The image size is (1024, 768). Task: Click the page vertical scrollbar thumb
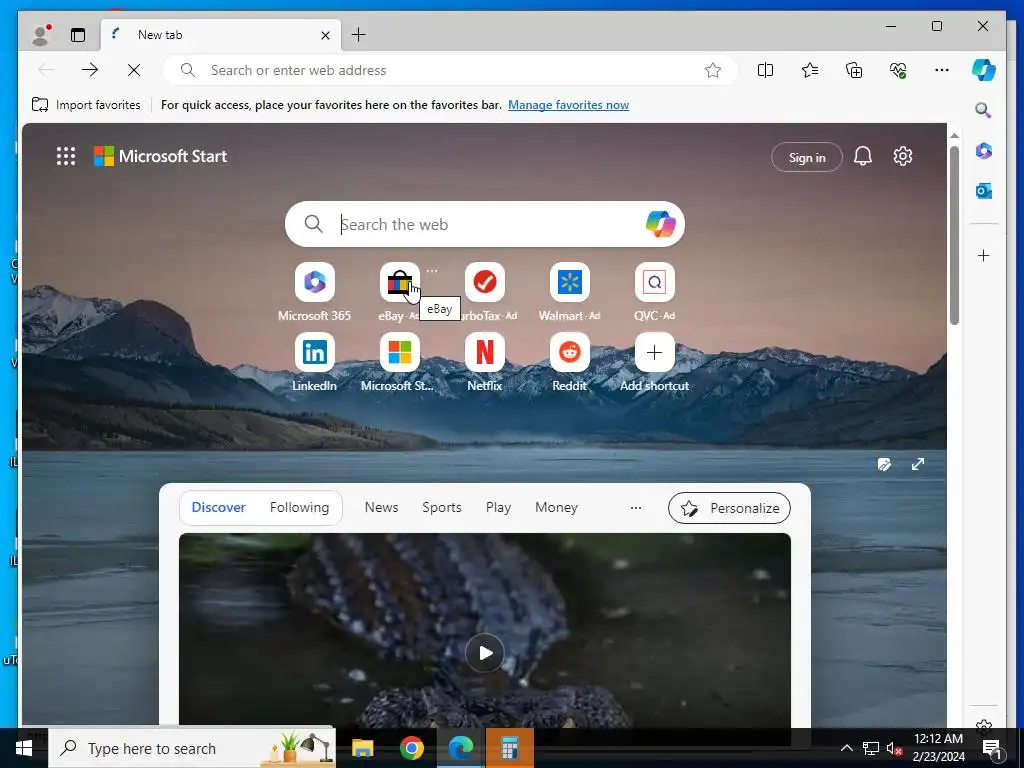(x=954, y=235)
